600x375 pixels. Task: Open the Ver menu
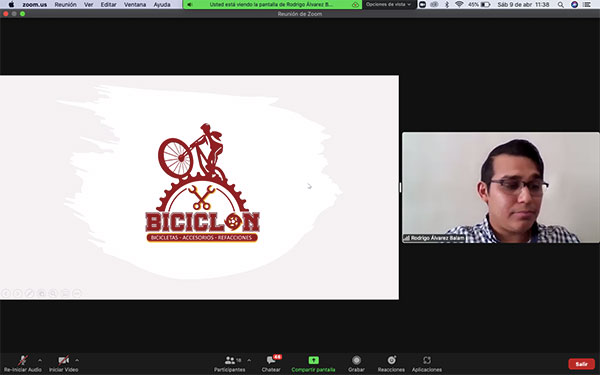[x=89, y=5]
